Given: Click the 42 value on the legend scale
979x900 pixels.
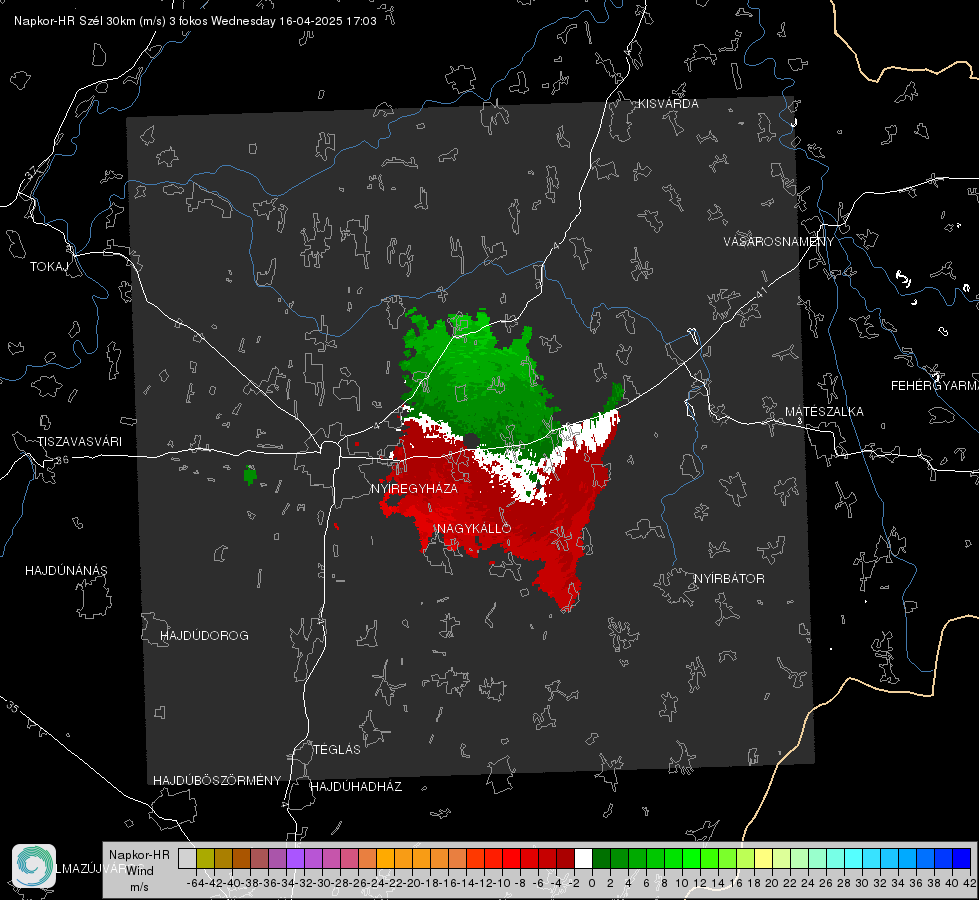Looking at the screenshot, I should [970, 883].
